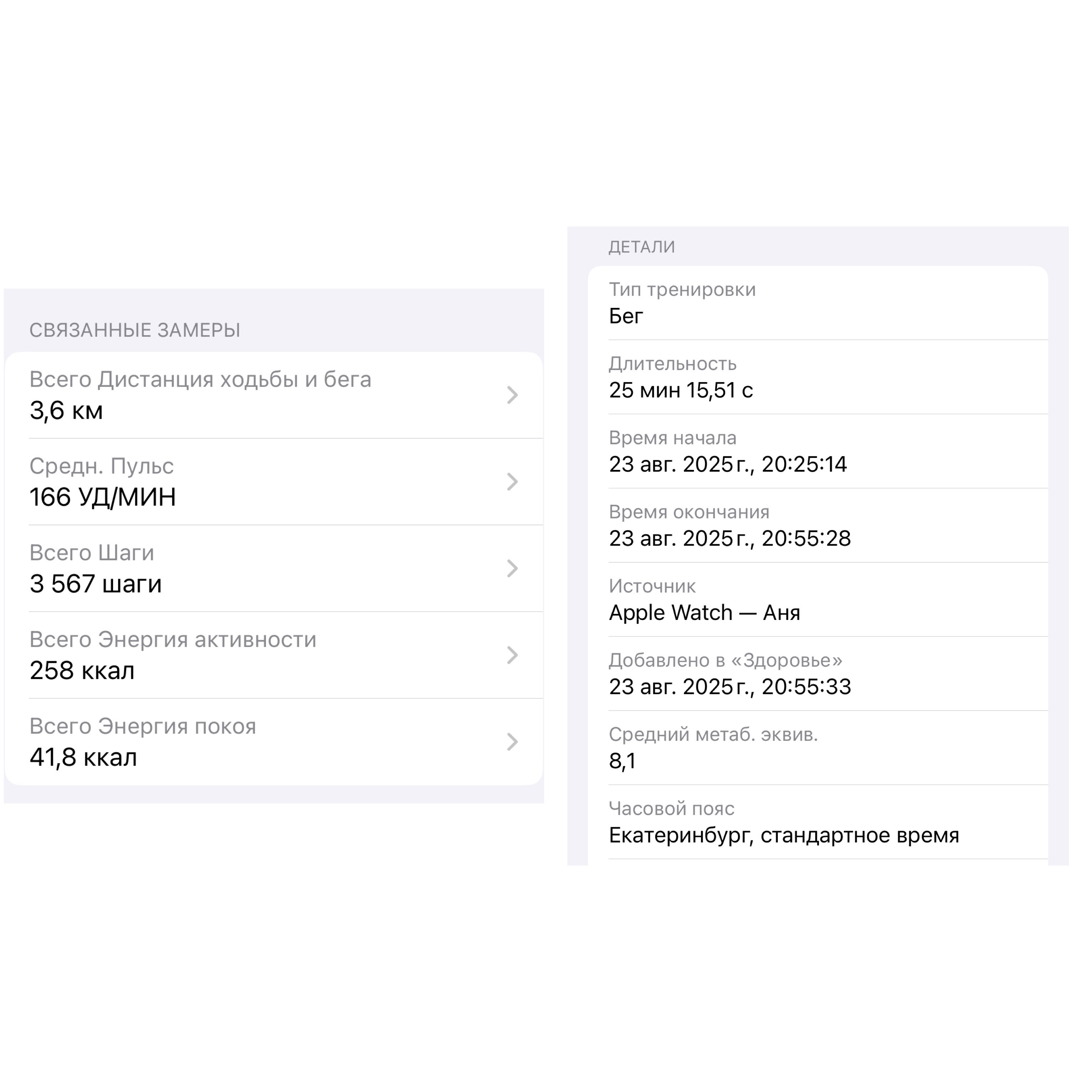Image resolution: width=1092 pixels, height=1092 pixels.
Task: Expand the Средн. Пульс measurement row
Action: 274,482
